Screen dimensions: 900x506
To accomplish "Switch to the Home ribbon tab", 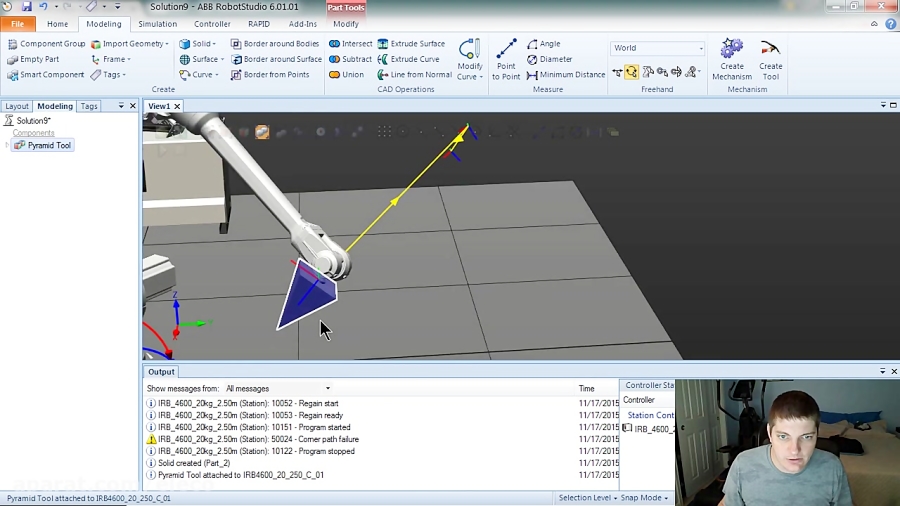I will [x=57, y=24].
